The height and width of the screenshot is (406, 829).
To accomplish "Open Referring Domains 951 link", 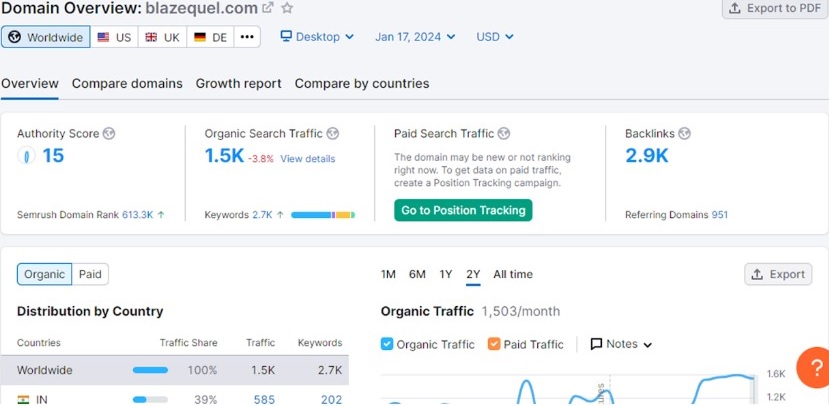I will click(720, 215).
